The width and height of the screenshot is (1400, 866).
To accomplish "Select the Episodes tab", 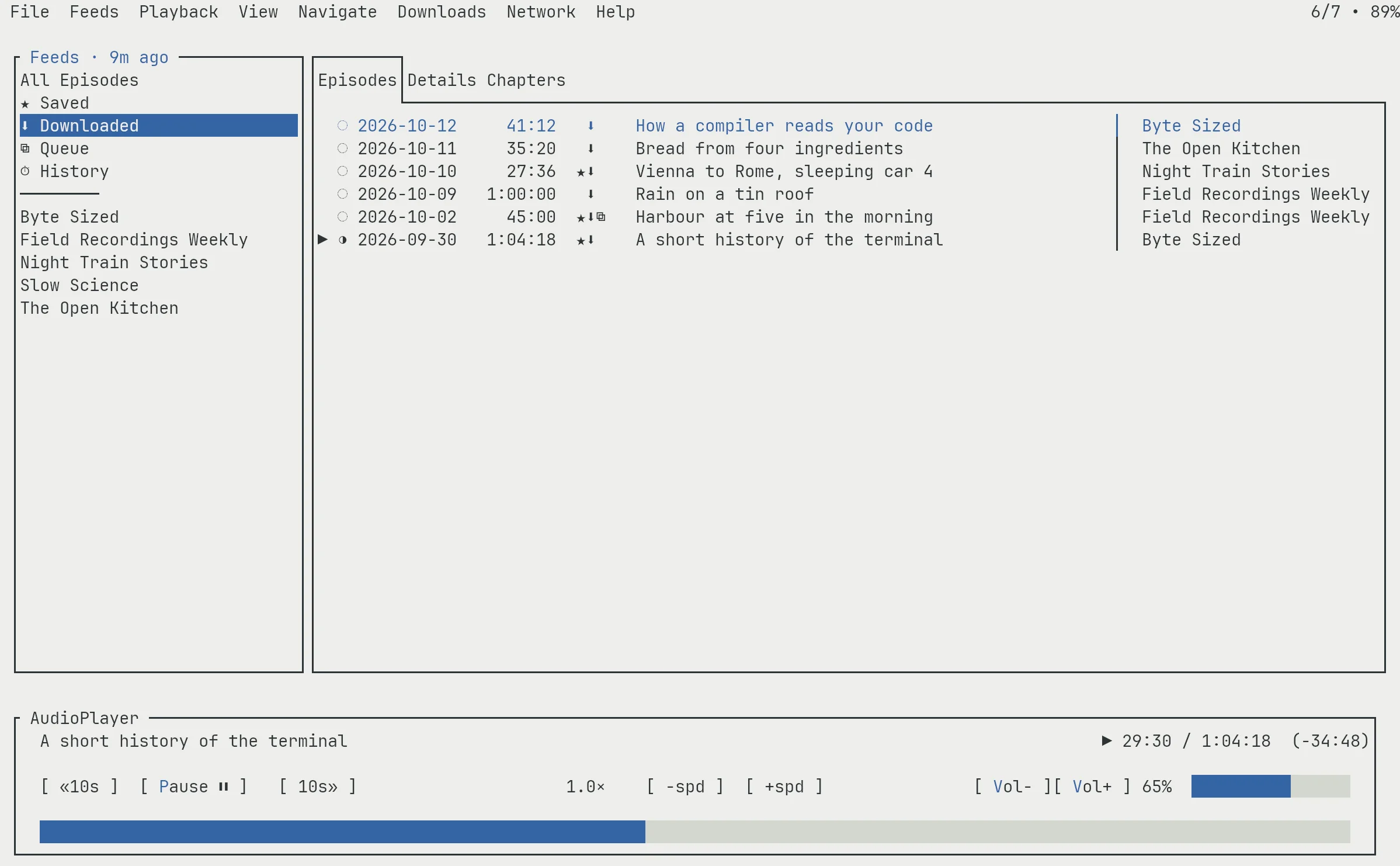I will 357,80.
